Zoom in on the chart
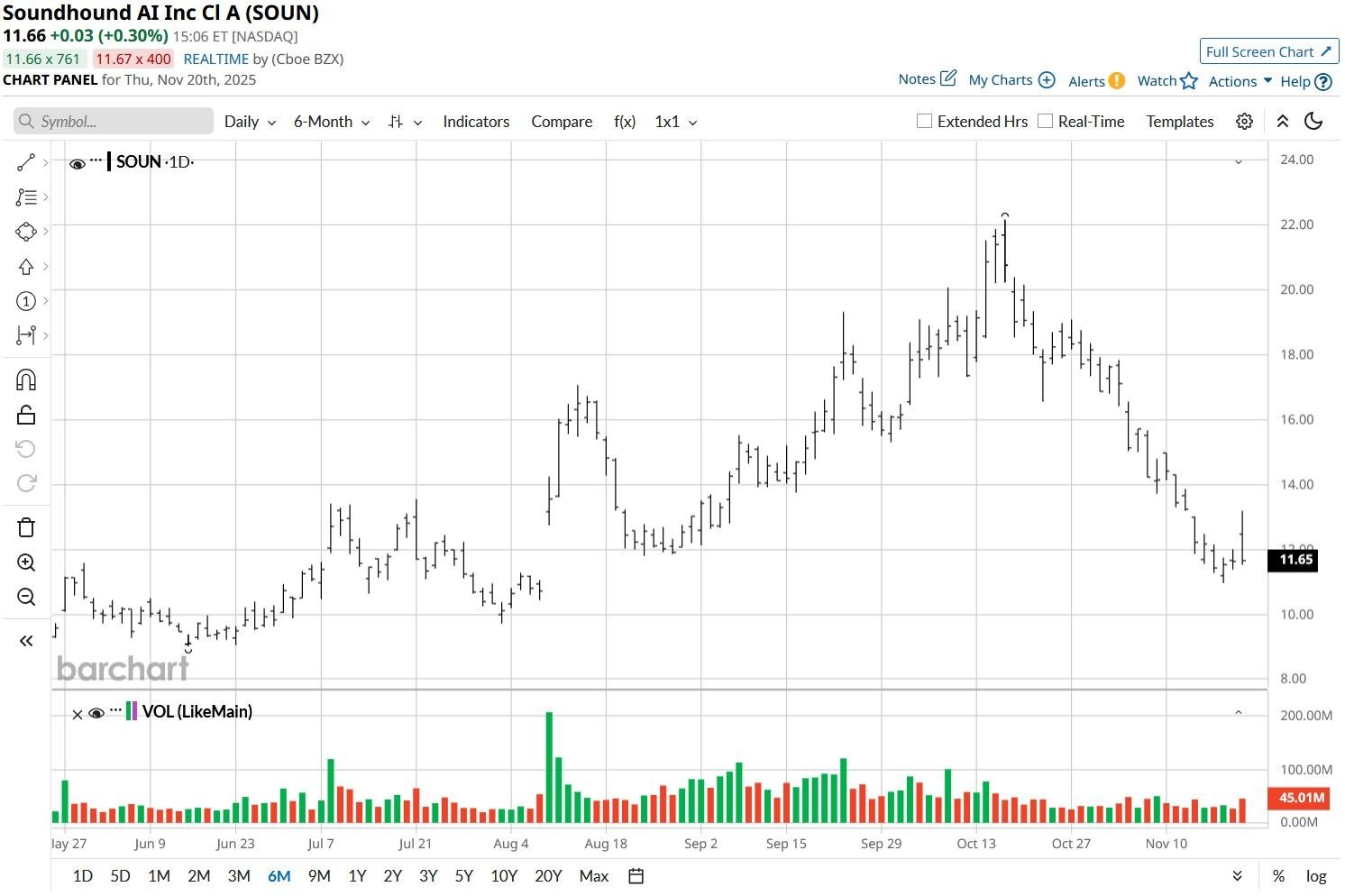Screen dimensions: 1345x896 (x=26, y=562)
